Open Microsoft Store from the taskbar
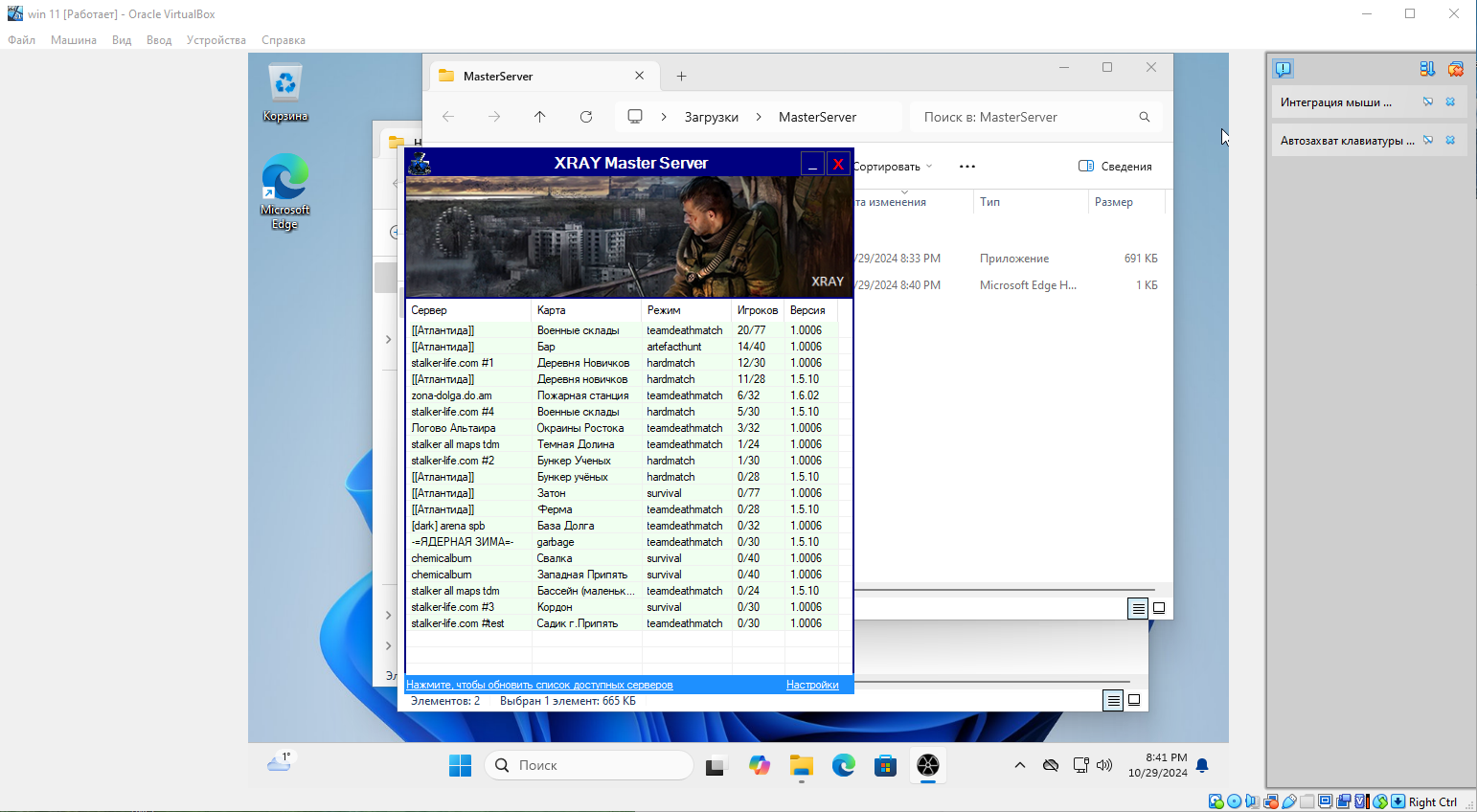This screenshot has width=1477, height=812. 886,765
